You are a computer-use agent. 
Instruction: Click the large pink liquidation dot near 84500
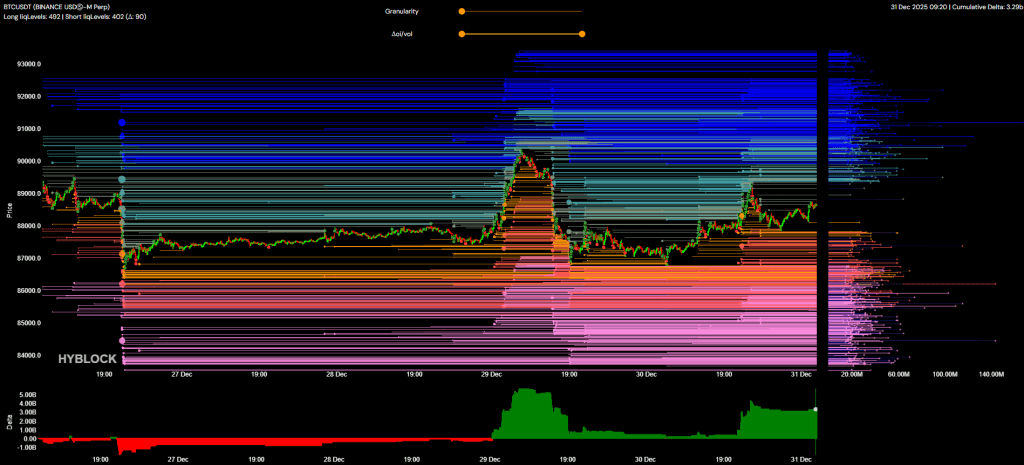tap(122, 342)
